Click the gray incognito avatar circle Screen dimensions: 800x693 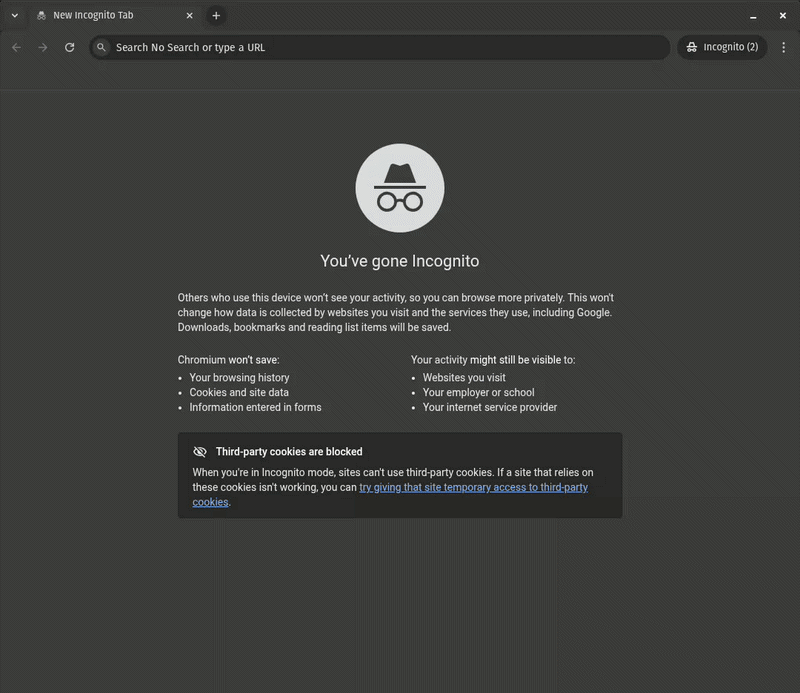pos(399,187)
